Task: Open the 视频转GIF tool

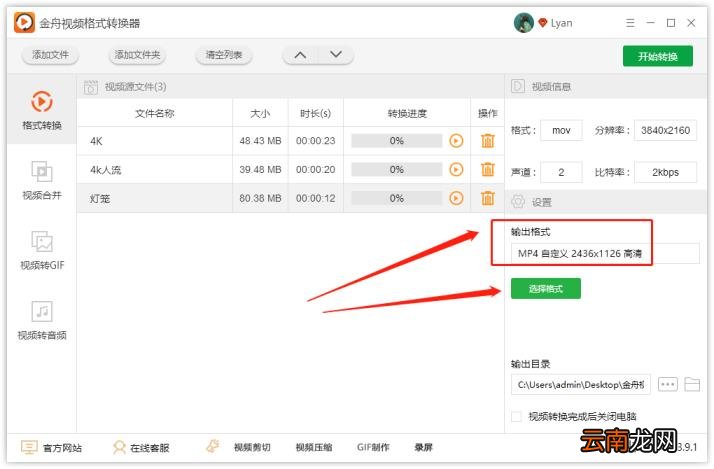Action: [x=42, y=250]
